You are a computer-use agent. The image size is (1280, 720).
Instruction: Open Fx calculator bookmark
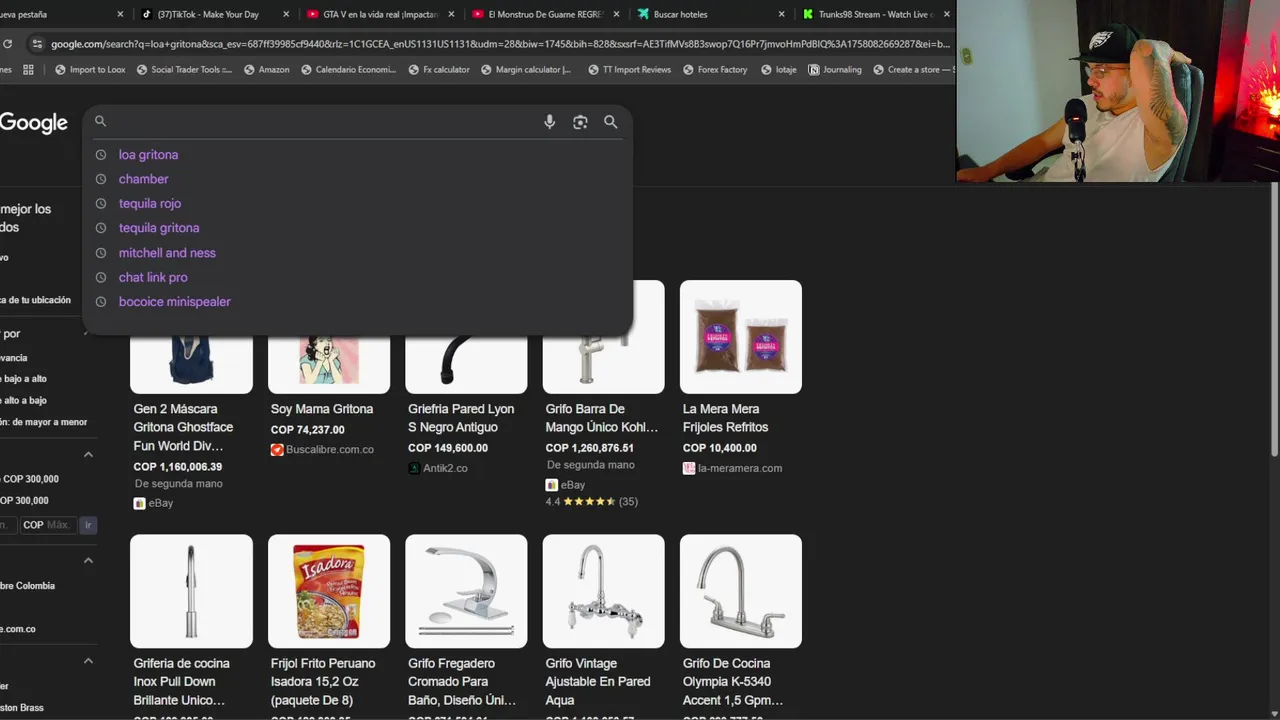(x=438, y=70)
